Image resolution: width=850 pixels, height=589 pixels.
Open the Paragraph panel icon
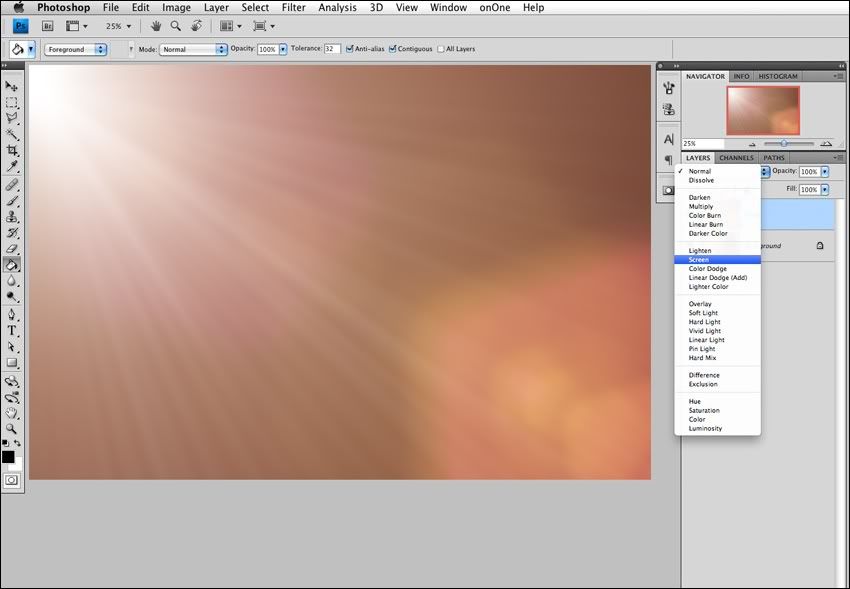(669, 160)
